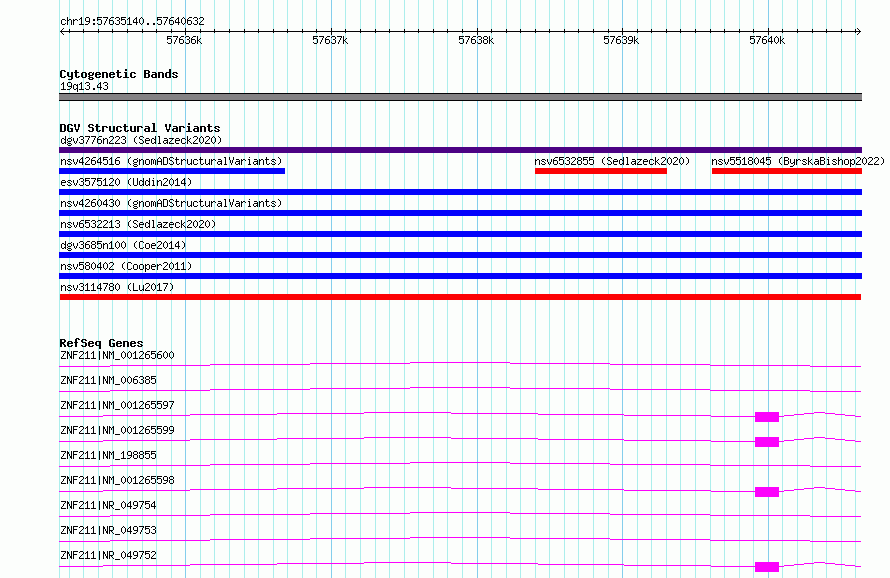Click the dgv3685n100 (Coe2014) label
890x578 pixels.
(123, 245)
